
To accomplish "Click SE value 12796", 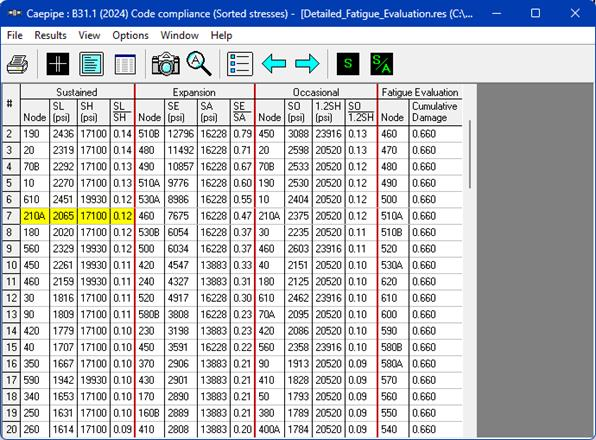I will point(181,134).
